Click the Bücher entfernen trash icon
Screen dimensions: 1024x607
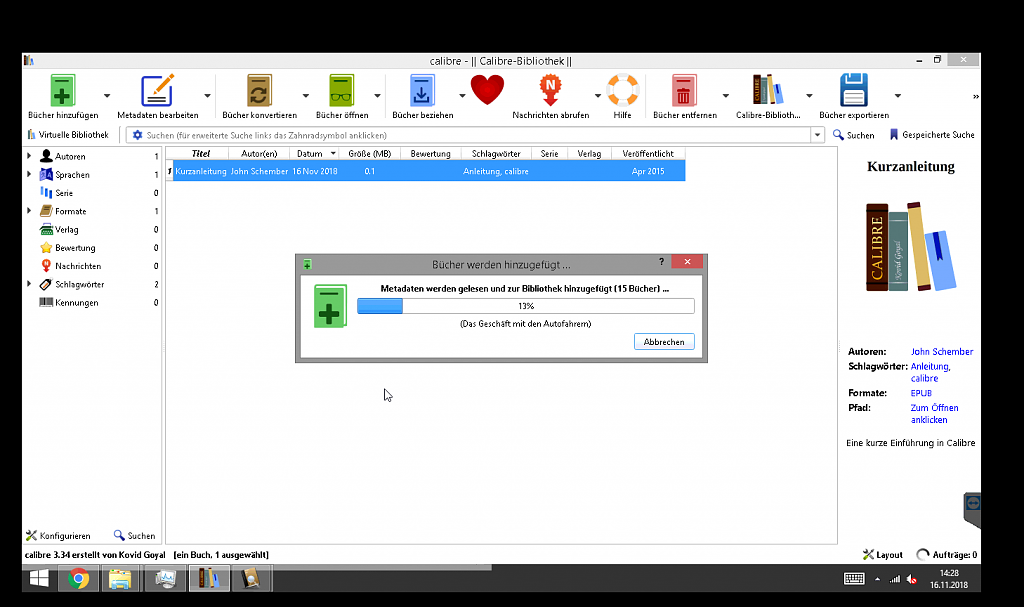[684, 90]
